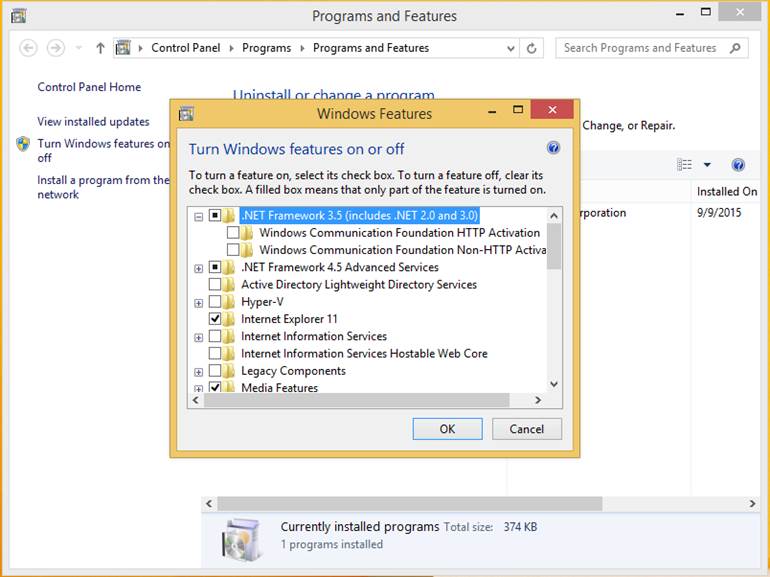The image size is (770, 577).
Task: Expand the Hyper-V tree node
Action: pyautogui.click(x=199, y=302)
